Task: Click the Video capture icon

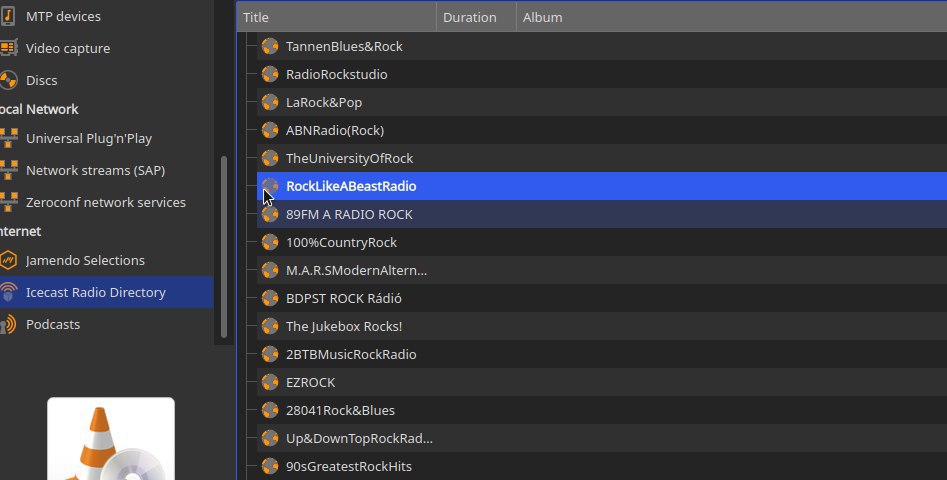Action: [8, 48]
